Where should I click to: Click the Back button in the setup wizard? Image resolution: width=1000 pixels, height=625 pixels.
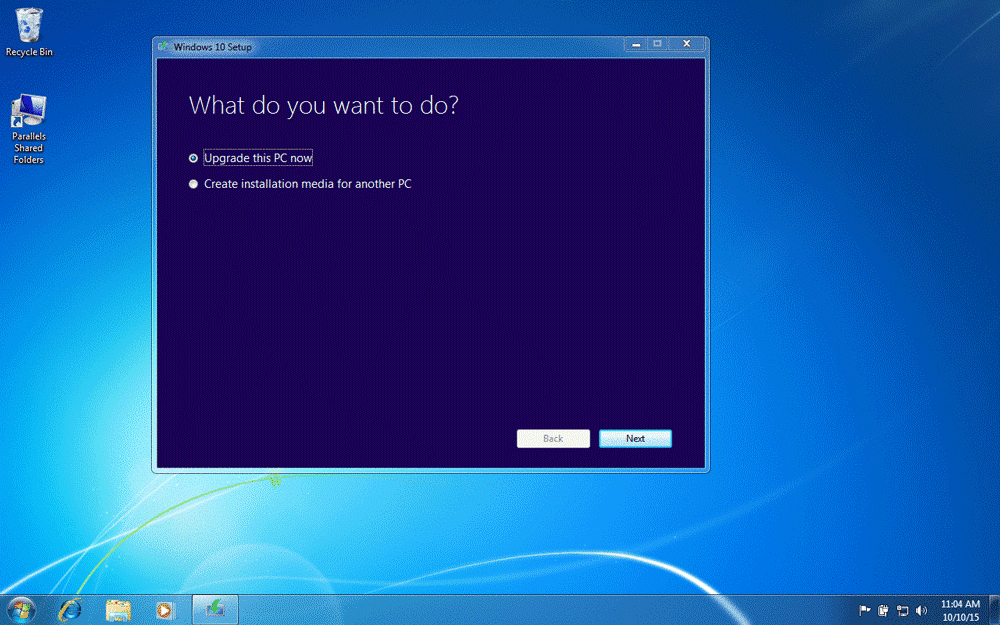click(x=553, y=438)
